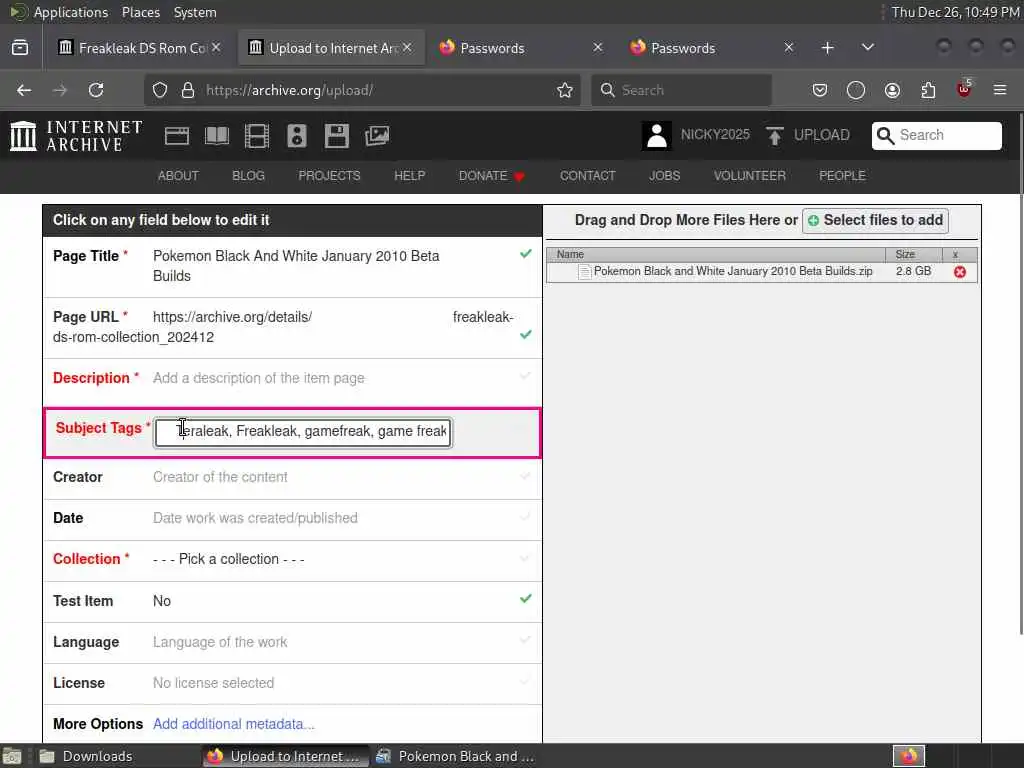This screenshot has height=768, width=1024.
Task: Open the Firefox View icon
Action: 20,48
